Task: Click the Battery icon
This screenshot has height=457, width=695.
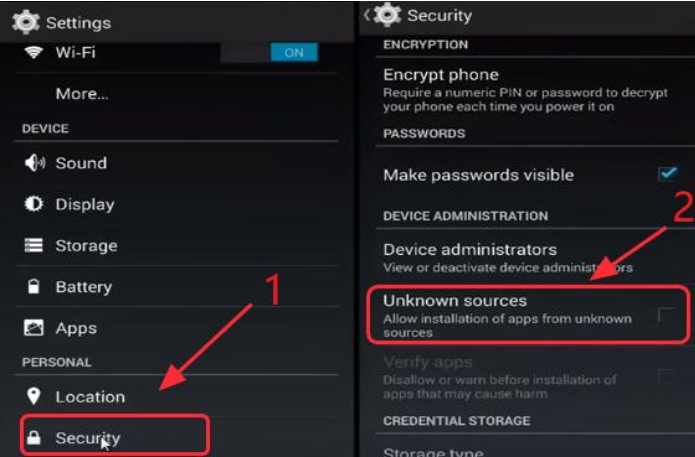Action: (34, 287)
